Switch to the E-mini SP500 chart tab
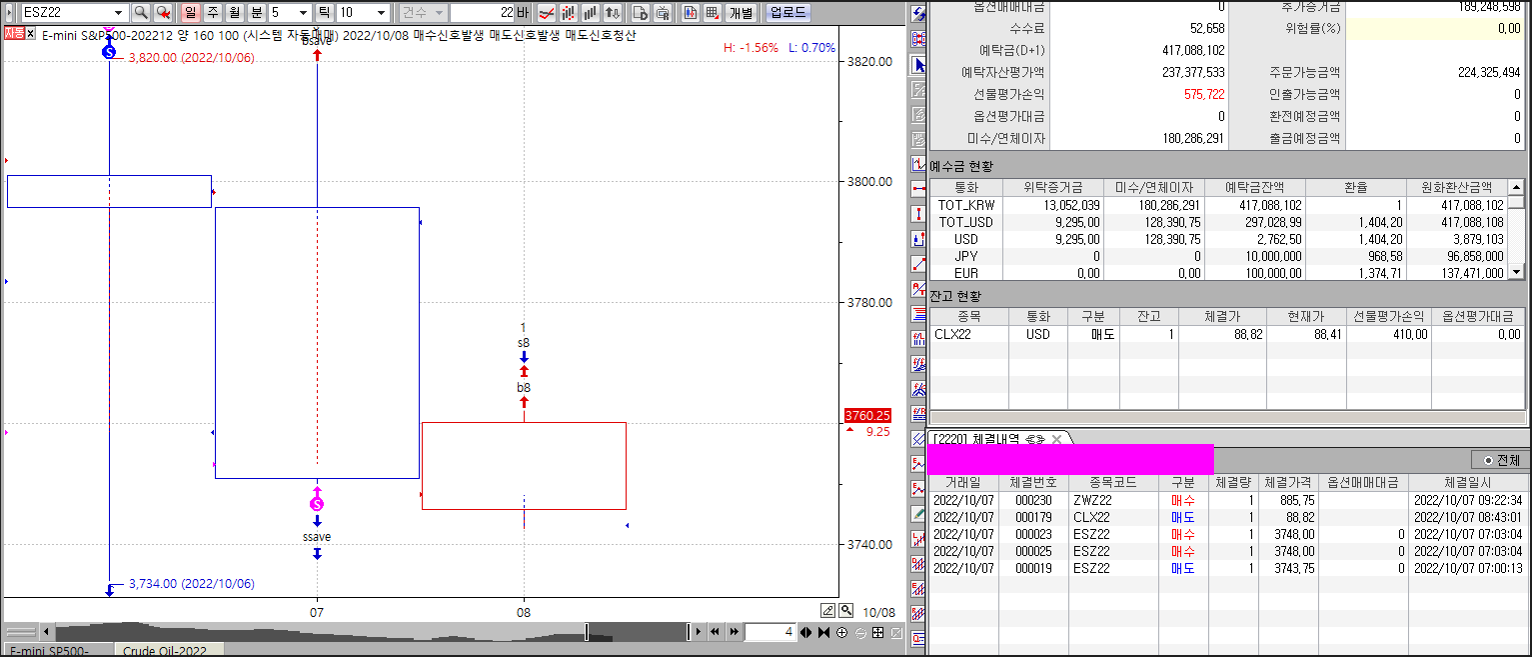The width and height of the screenshot is (1532, 657). coord(50,650)
